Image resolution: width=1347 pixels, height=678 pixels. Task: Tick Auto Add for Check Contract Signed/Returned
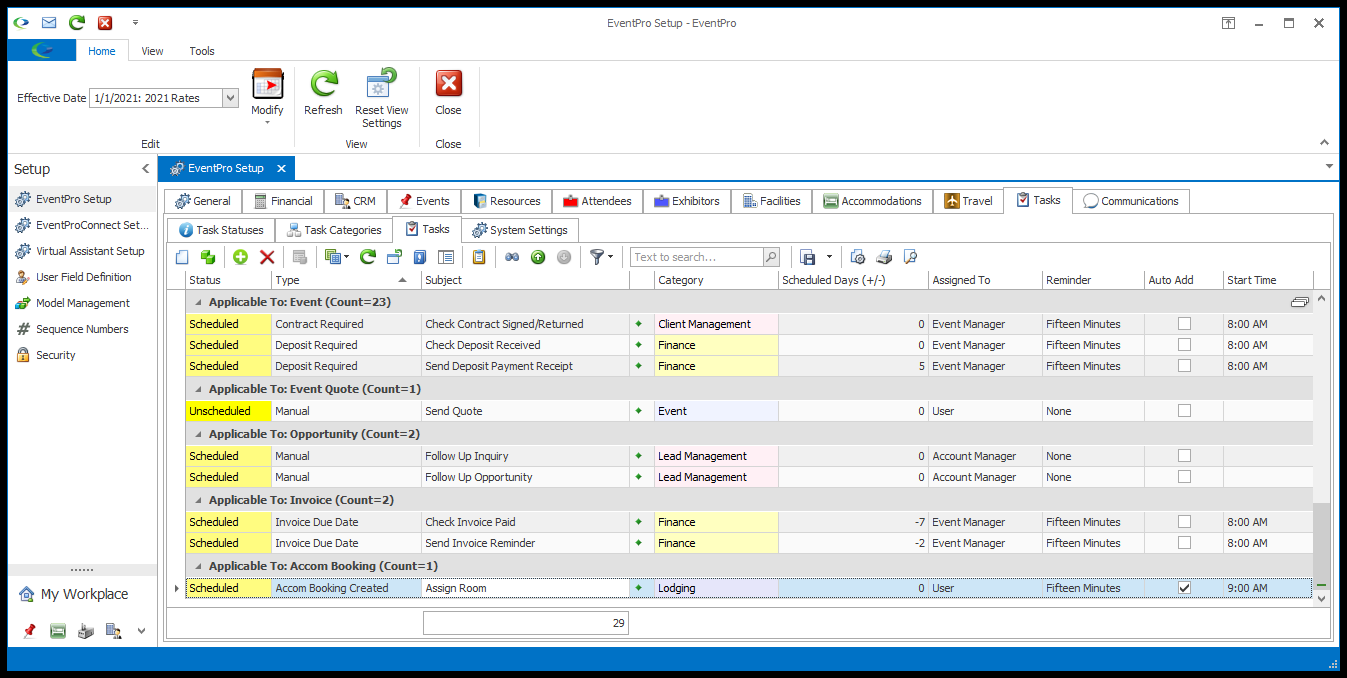click(x=1184, y=324)
